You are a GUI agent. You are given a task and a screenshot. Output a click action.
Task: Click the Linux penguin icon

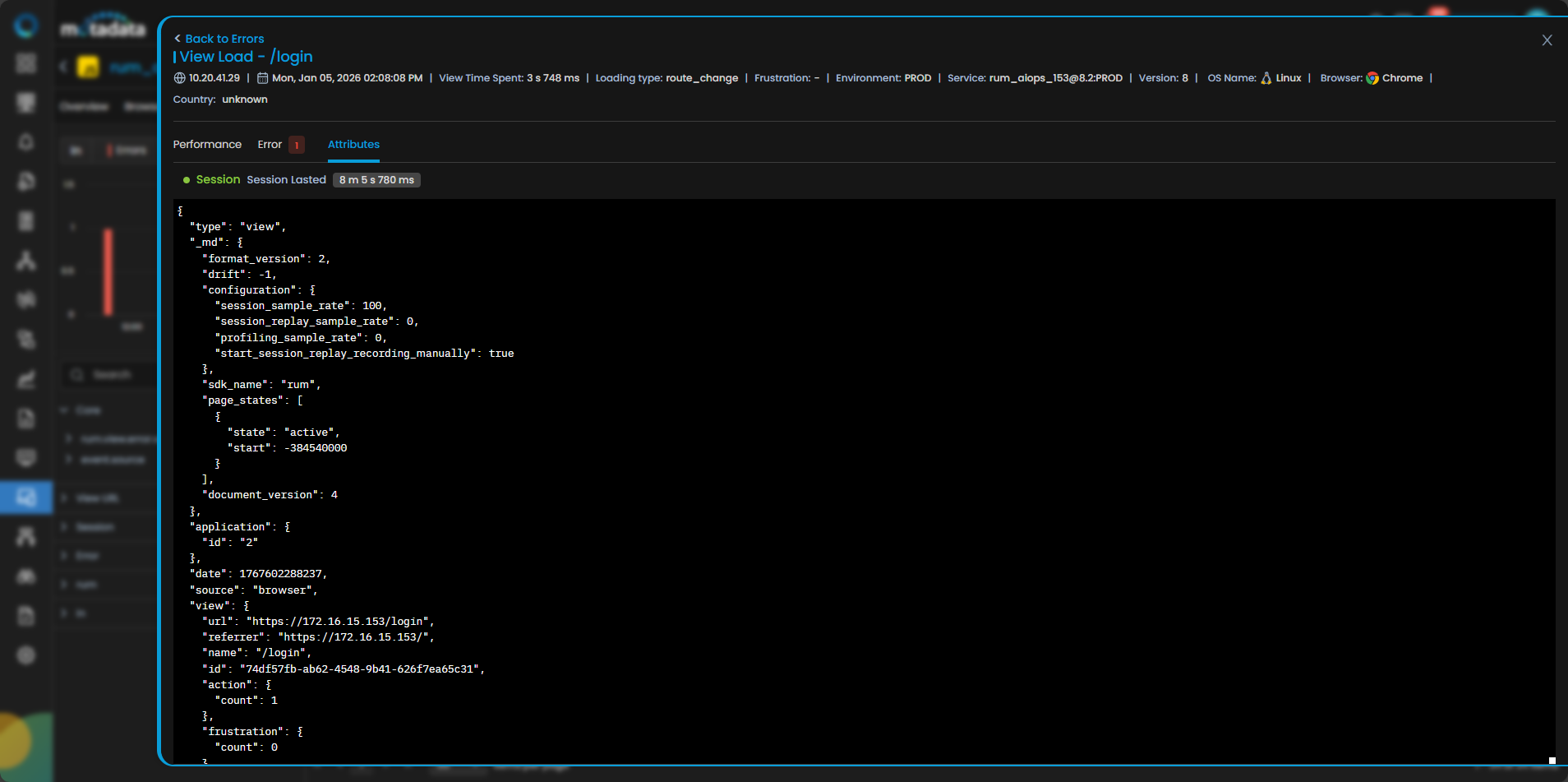point(1266,78)
